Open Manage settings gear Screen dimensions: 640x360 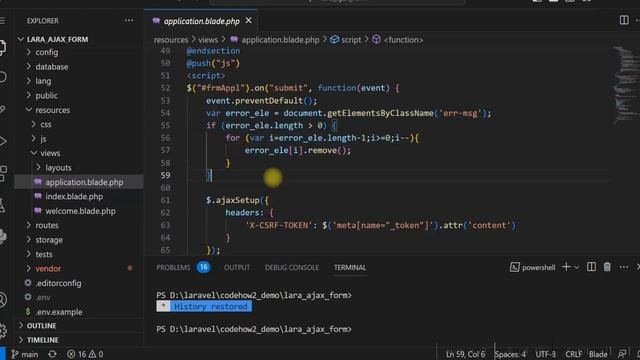[x=3, y=331]
